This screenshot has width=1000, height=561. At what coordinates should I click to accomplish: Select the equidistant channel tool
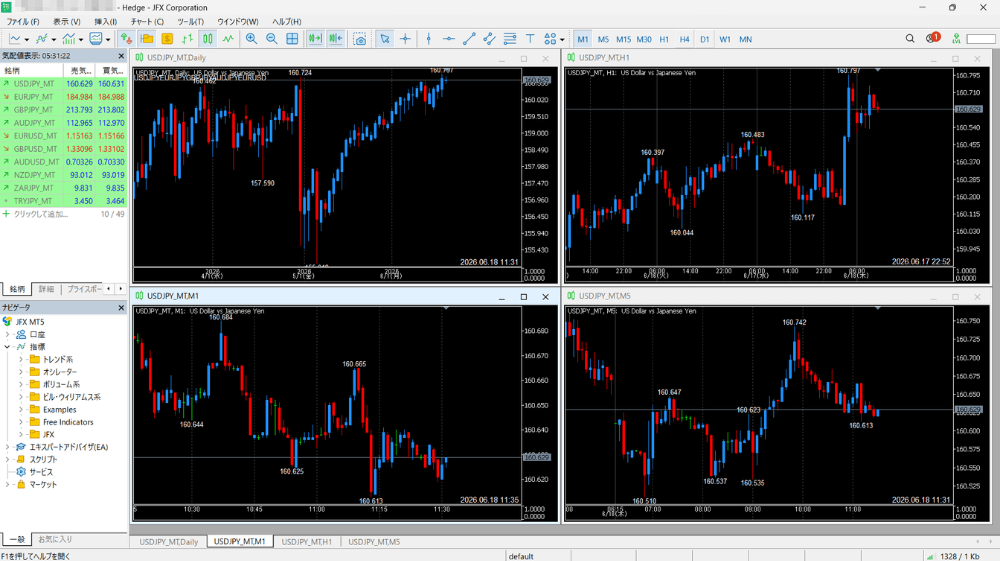pos(490,39)
